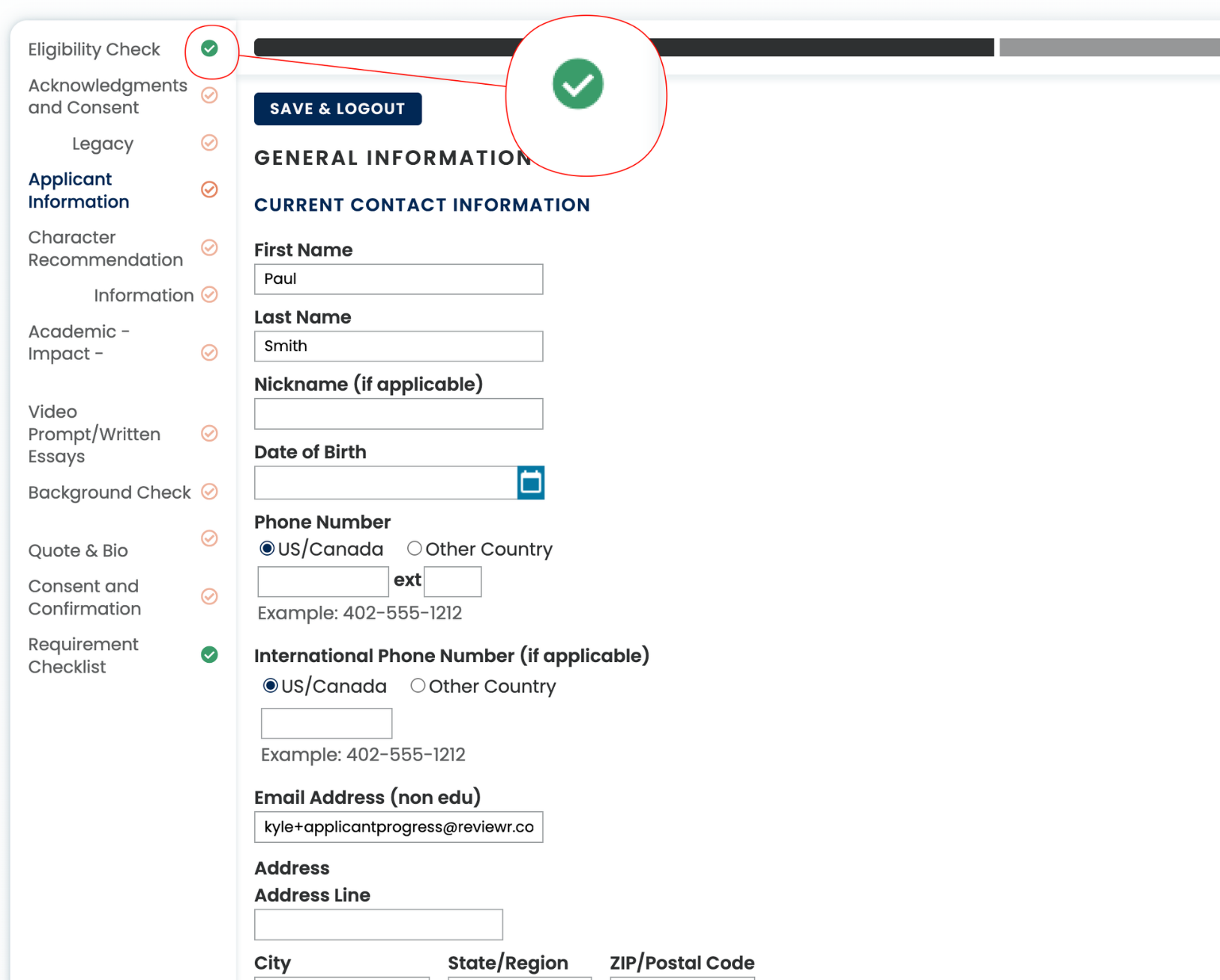Open the Requirement Checklist page
1220x980 pixels.
[83, 655]
